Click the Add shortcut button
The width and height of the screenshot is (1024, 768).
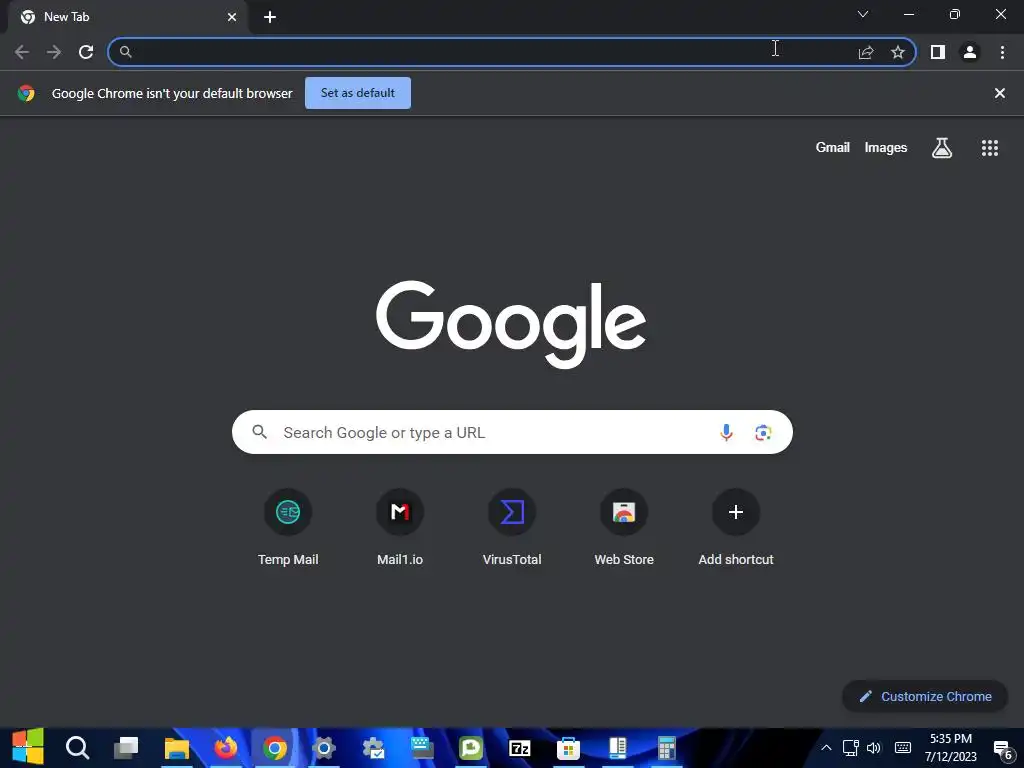736,529
